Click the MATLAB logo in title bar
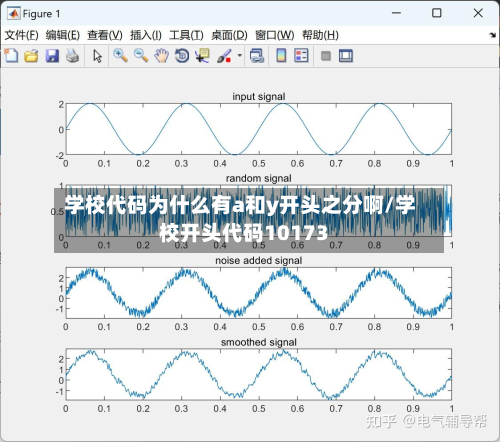 click(x=13, y=13)
